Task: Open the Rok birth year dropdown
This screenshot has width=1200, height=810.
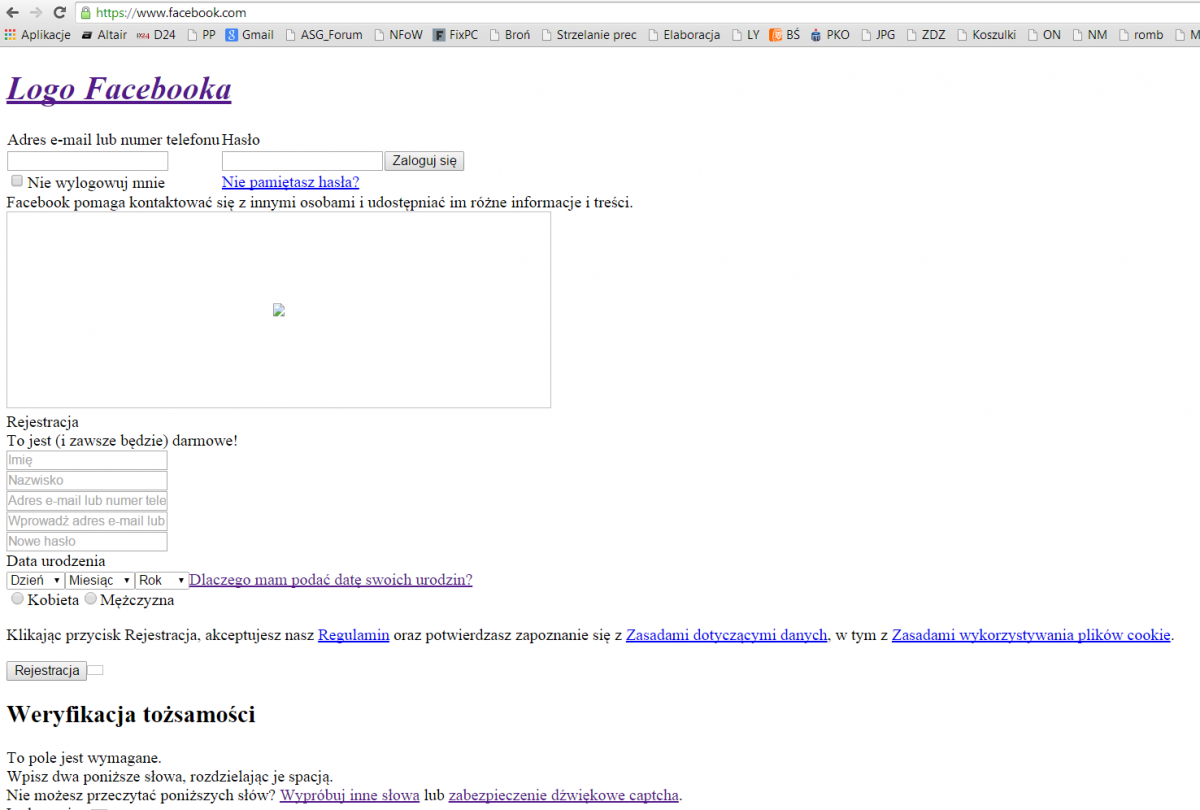Action: tap(162, 580)
